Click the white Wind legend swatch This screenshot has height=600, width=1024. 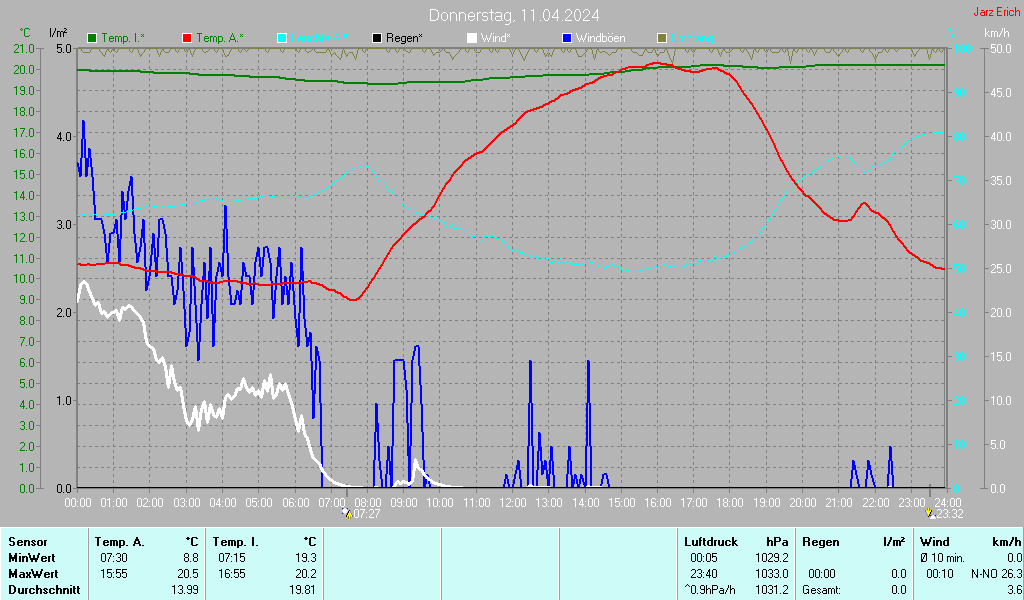472,38
